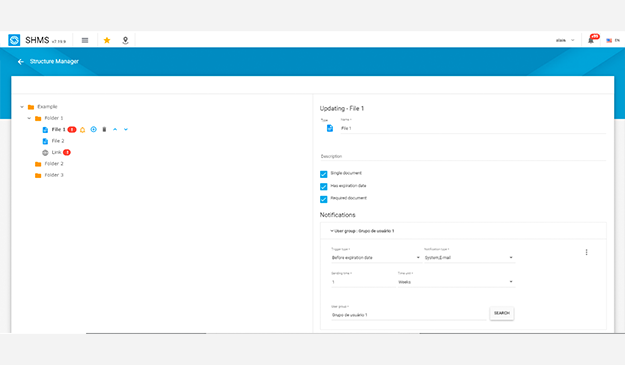Click the globe icon of the Link item
The image size is (625, 365).
click(45, 153)
